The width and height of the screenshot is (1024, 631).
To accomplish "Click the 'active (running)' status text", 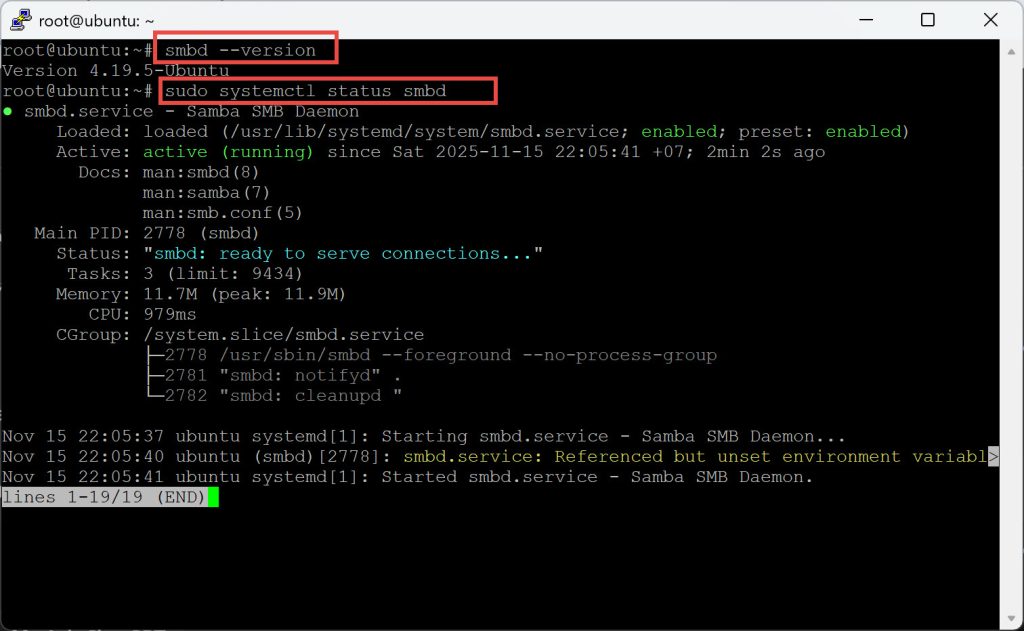I will point(228,152).
